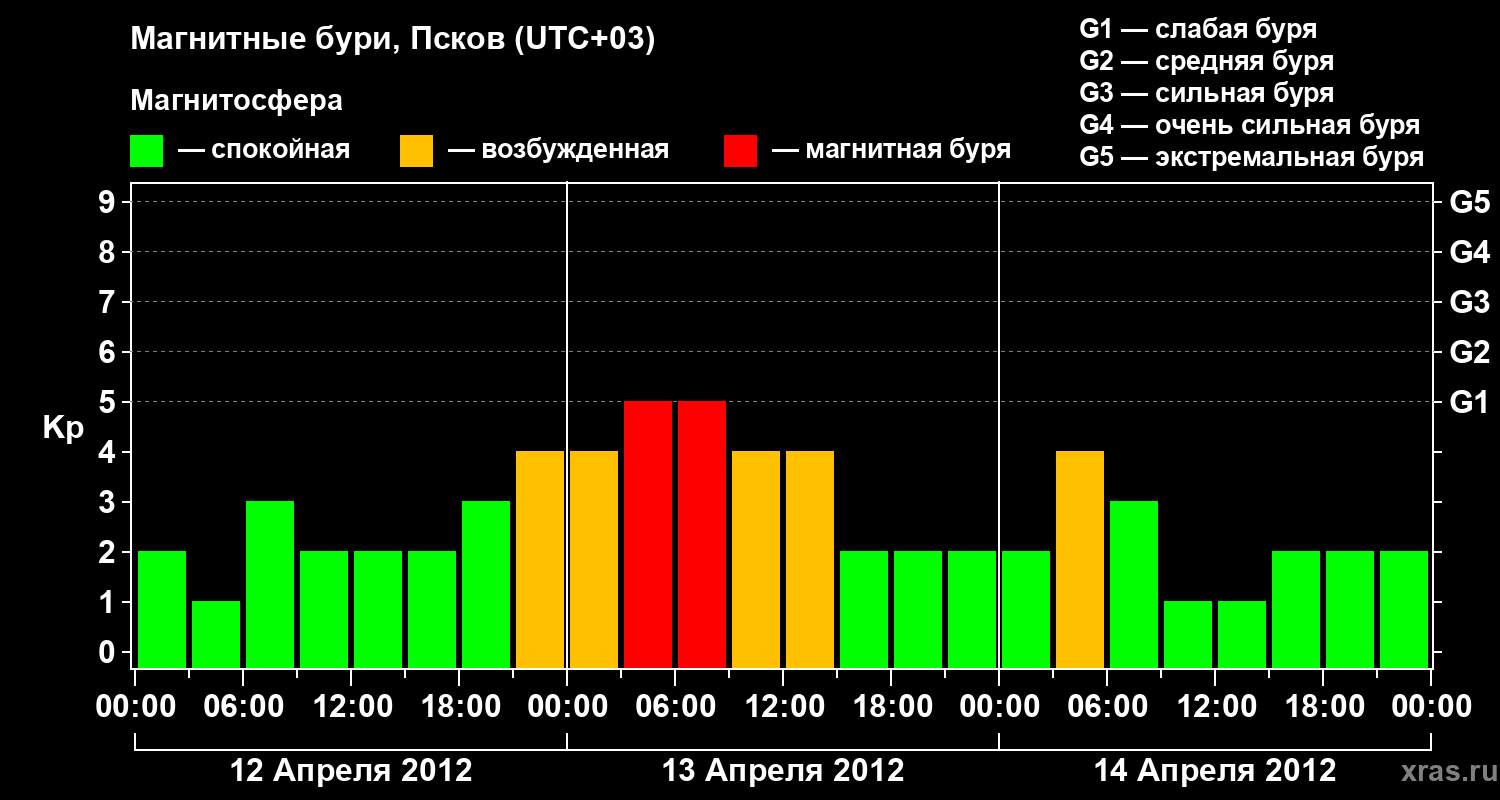Click the 12:00 time label for 13 April
The width and height of the screenshot is (1500, 800).
tap(783, 706)
